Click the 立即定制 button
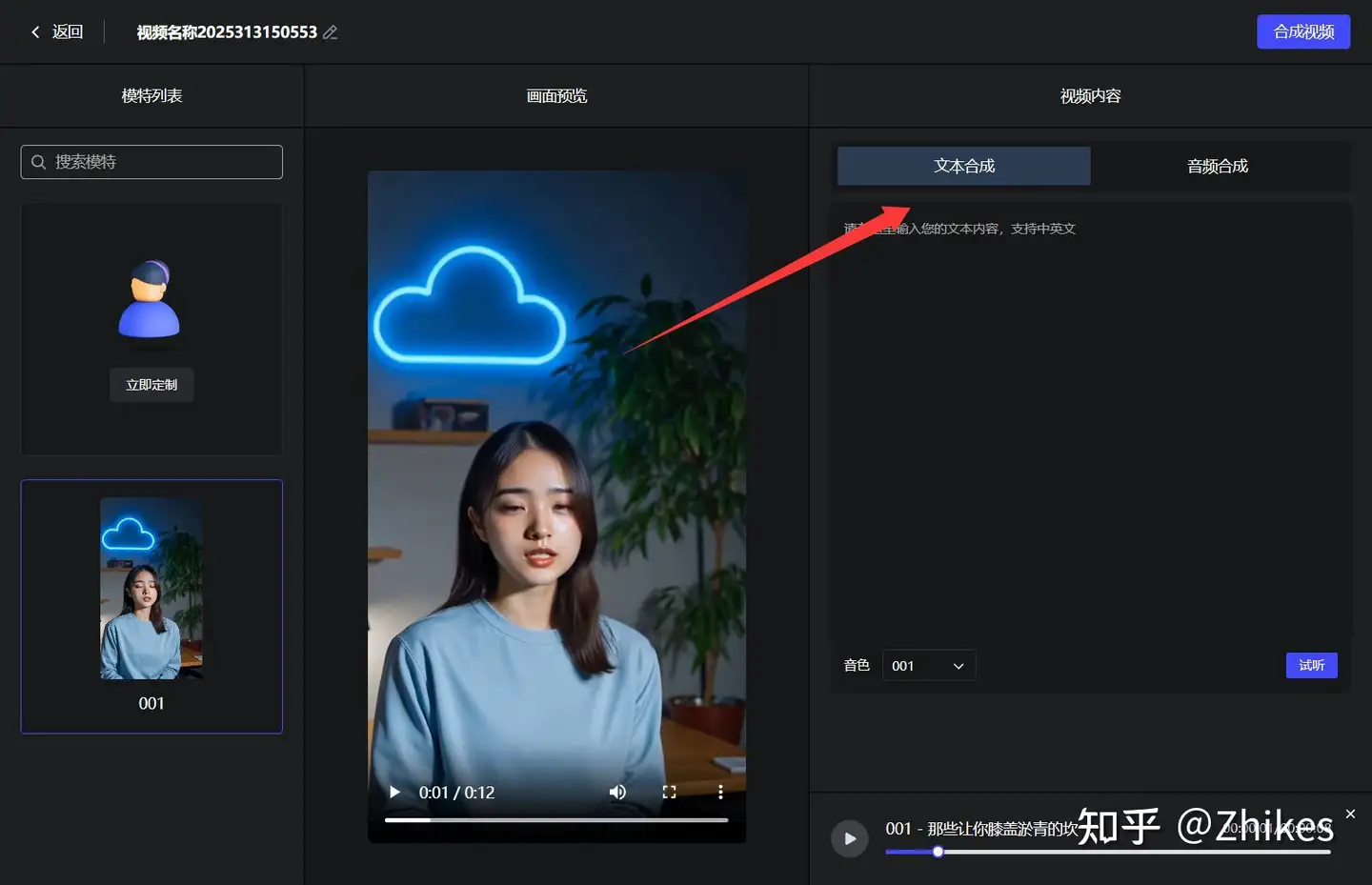This screenshot has height=885, width=1372. point(151,385)
